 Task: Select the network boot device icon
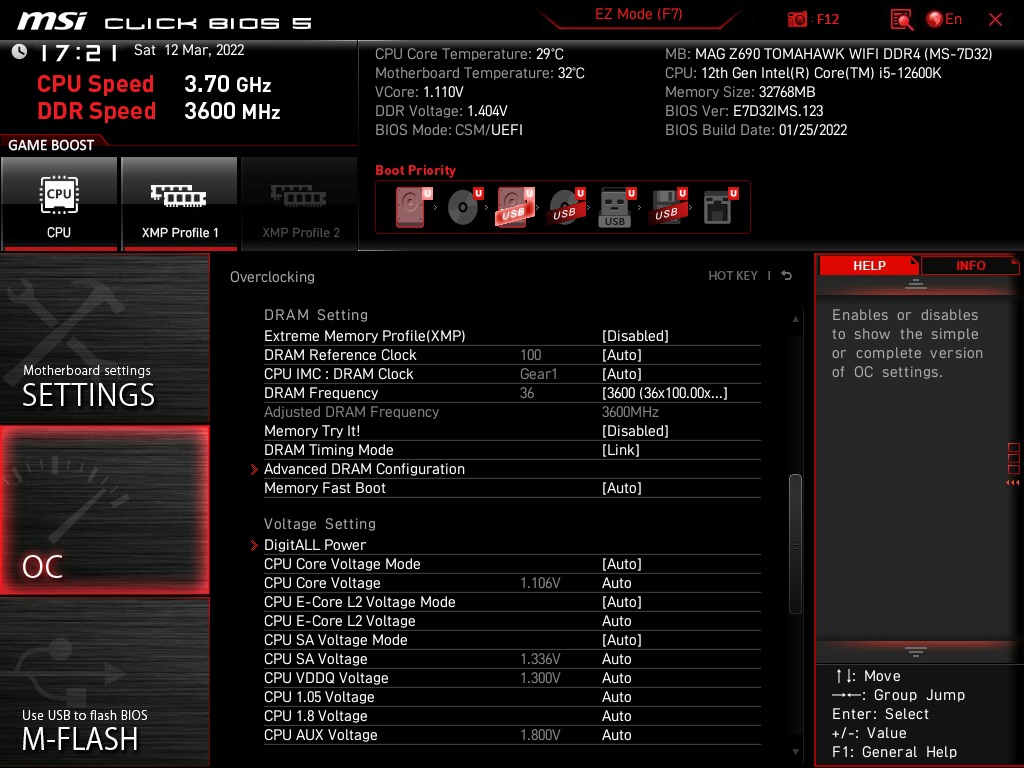719,207
